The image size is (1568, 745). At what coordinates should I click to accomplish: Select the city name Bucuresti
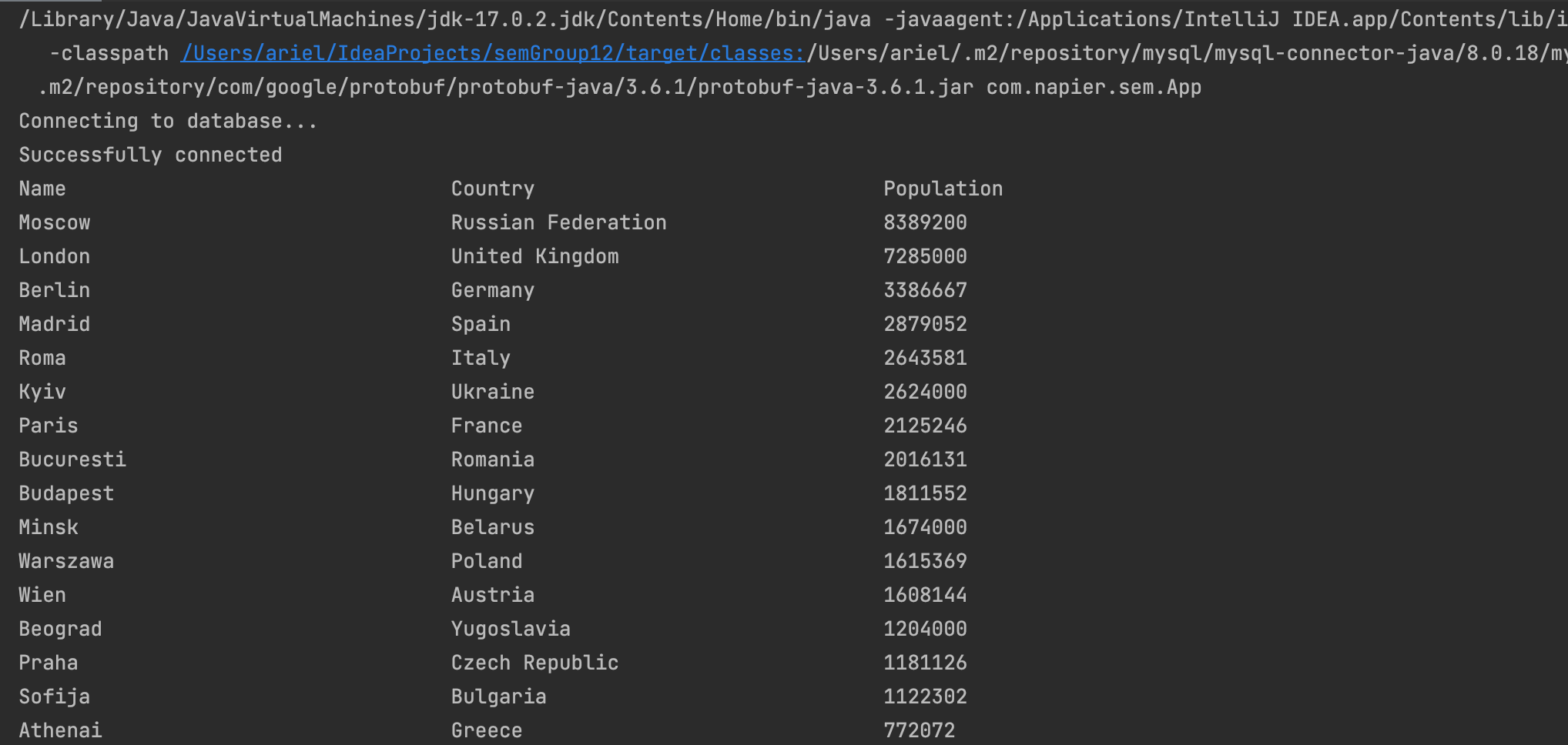tap(72, 459)
